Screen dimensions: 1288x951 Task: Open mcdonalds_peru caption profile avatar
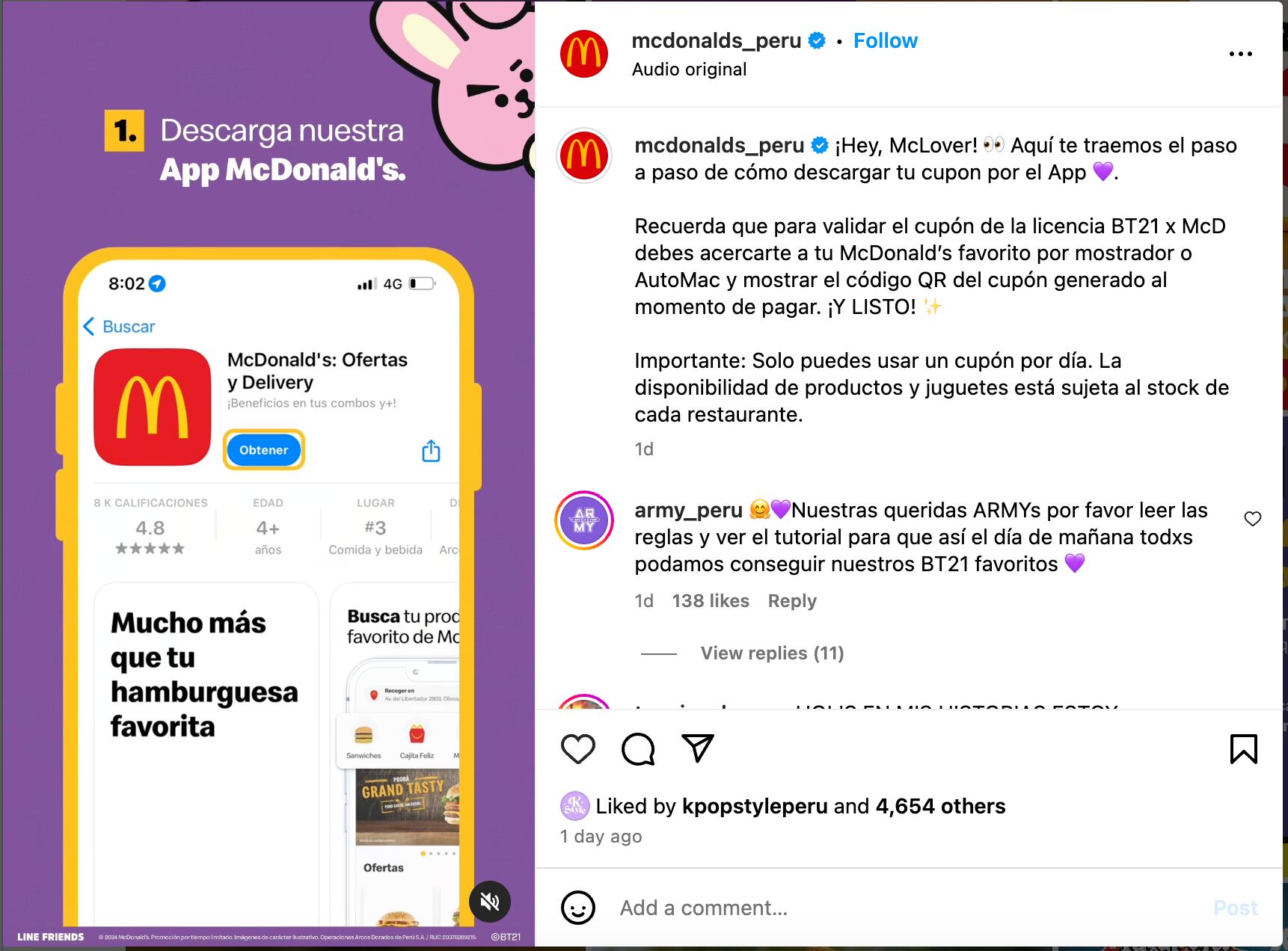click(584, 156)
